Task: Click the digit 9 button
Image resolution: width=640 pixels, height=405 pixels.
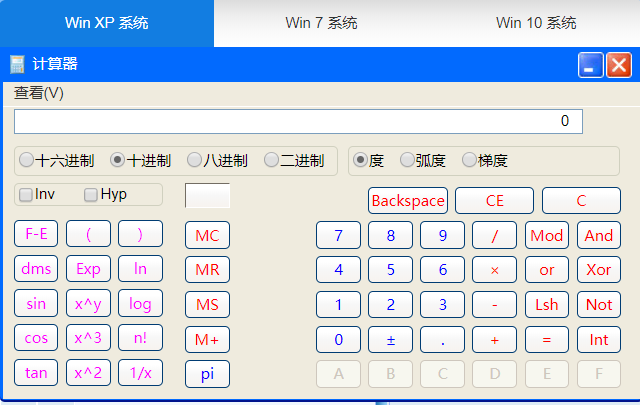Action: (442, 235)
